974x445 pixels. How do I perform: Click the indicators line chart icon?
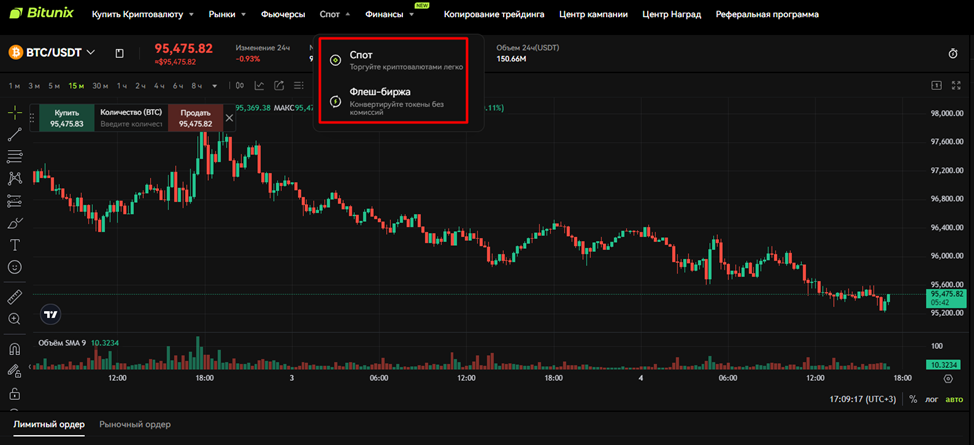[260, 86]
